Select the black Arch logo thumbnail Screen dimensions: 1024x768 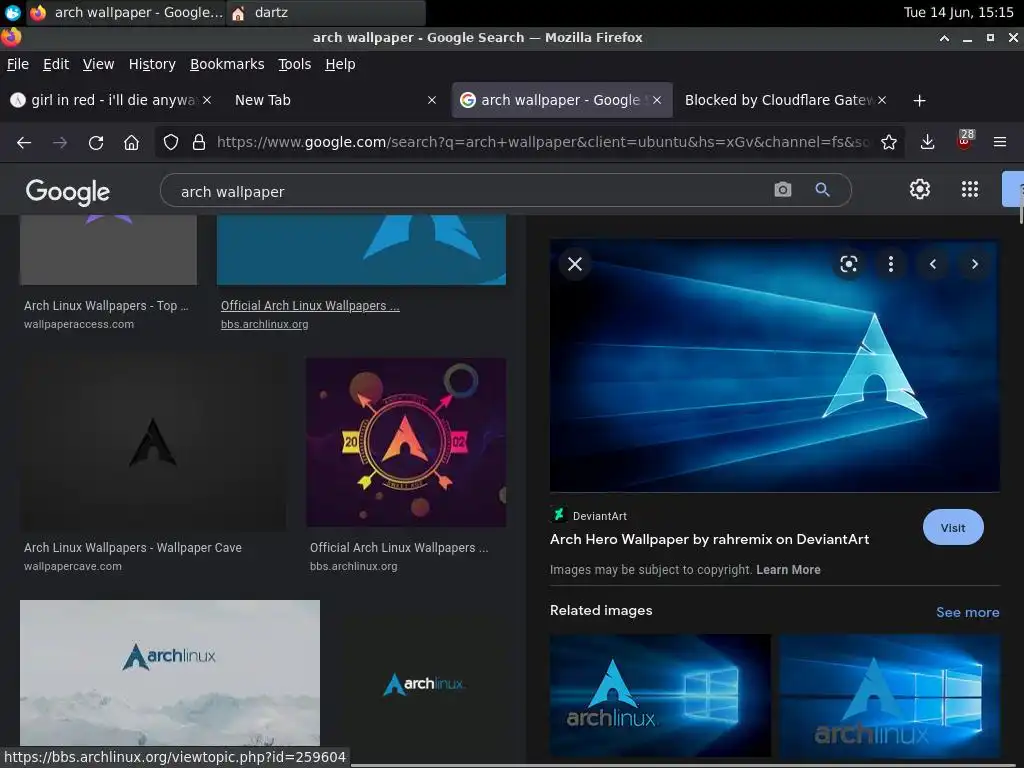point(153,444)
